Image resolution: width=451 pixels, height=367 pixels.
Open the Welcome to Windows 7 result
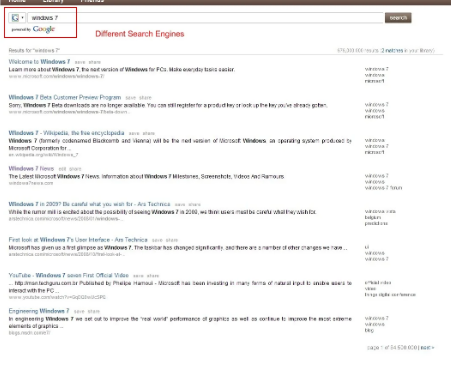point(39,62)
